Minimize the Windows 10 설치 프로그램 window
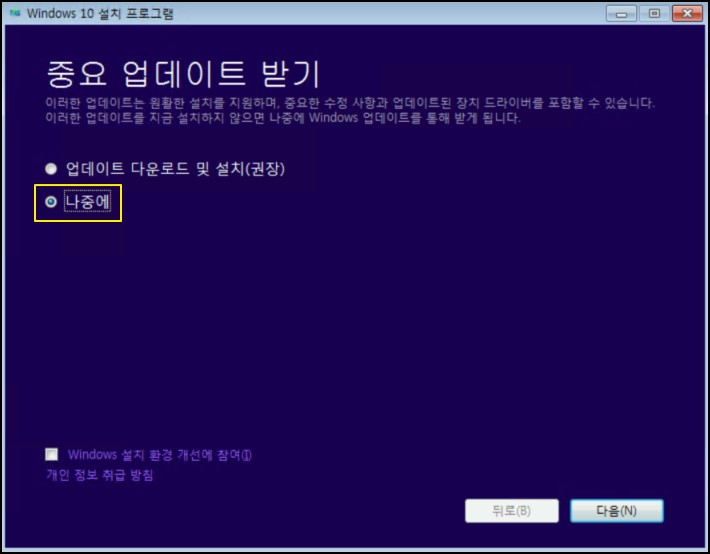Screen dimensions: 710x554 pyautogui.click(x=621, y=14)
